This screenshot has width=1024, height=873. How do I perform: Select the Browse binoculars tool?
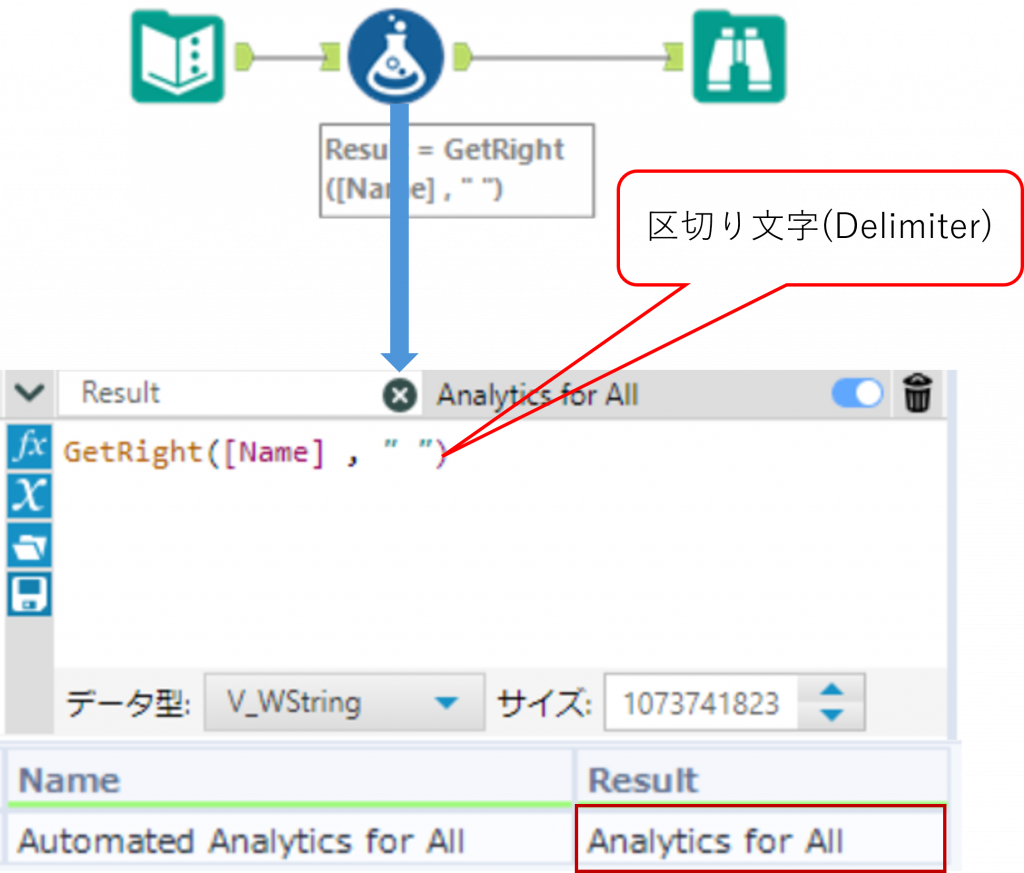point(739,56)
